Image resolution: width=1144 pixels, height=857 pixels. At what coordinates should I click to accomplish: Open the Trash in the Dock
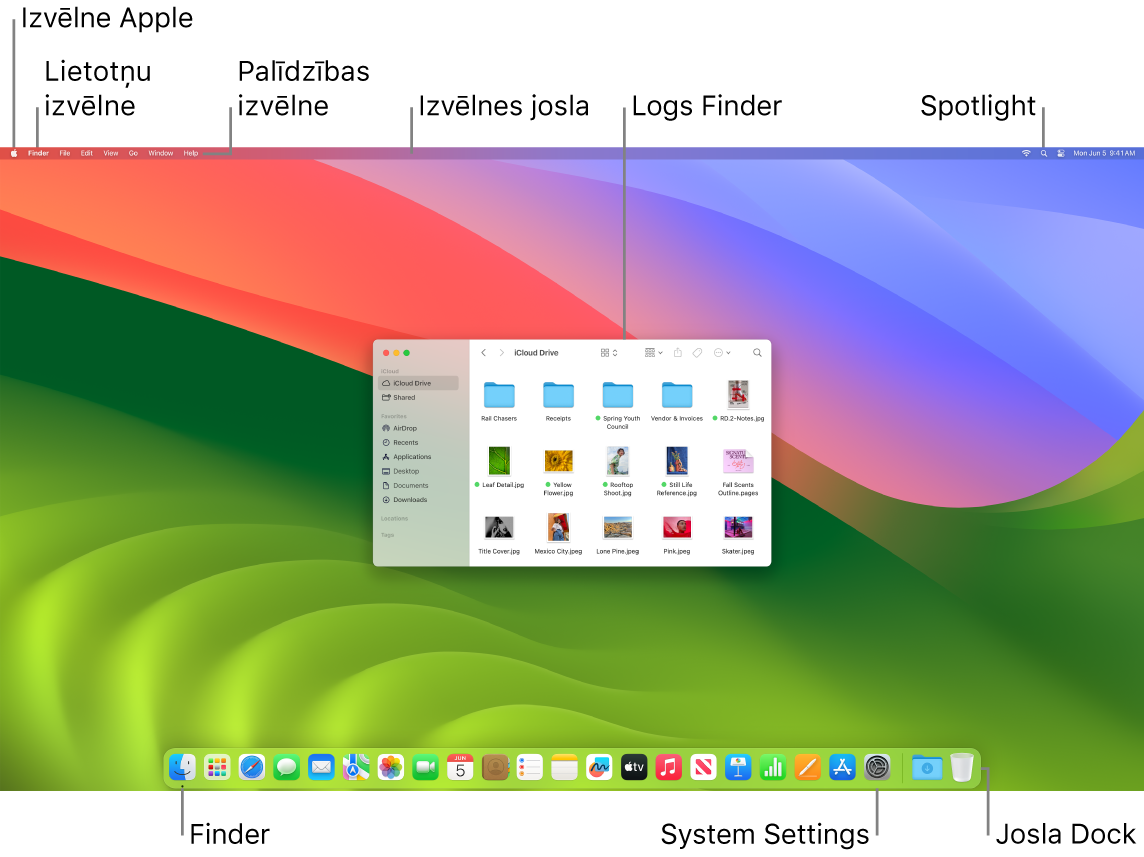tap(962, 767)
